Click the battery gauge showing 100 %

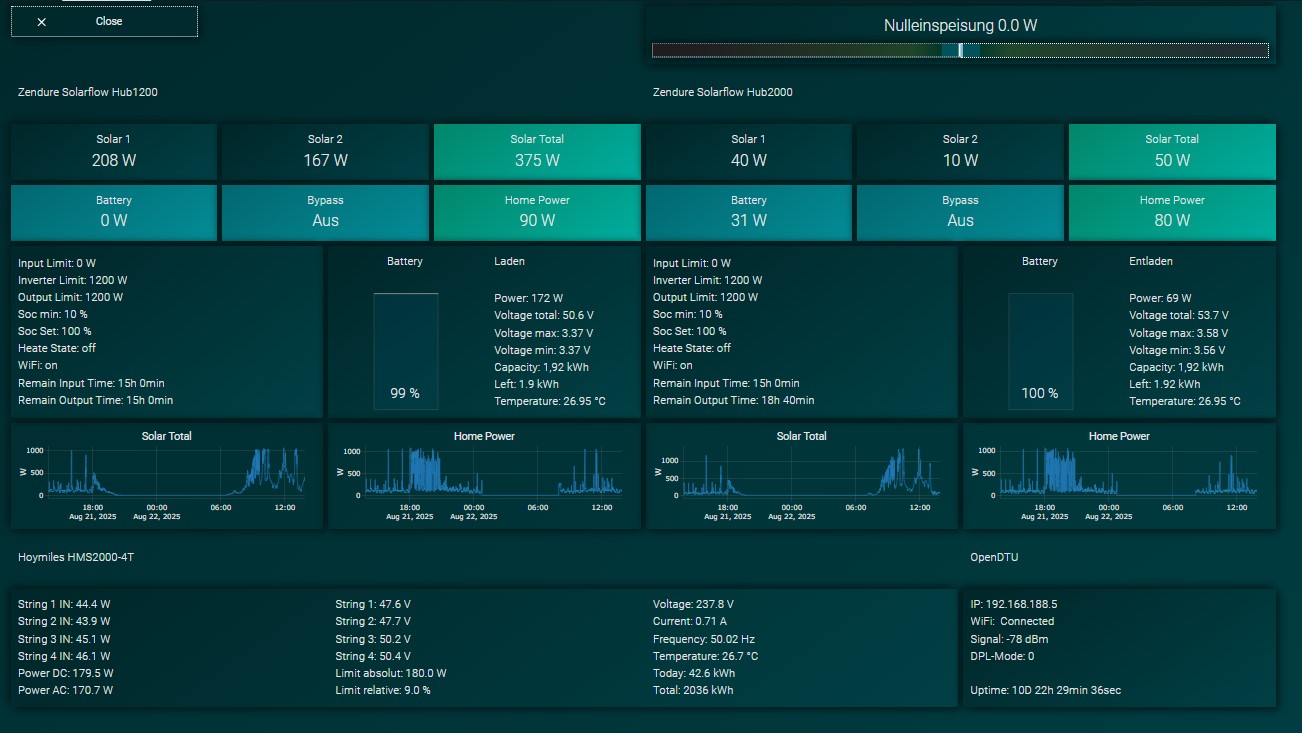1040,351
